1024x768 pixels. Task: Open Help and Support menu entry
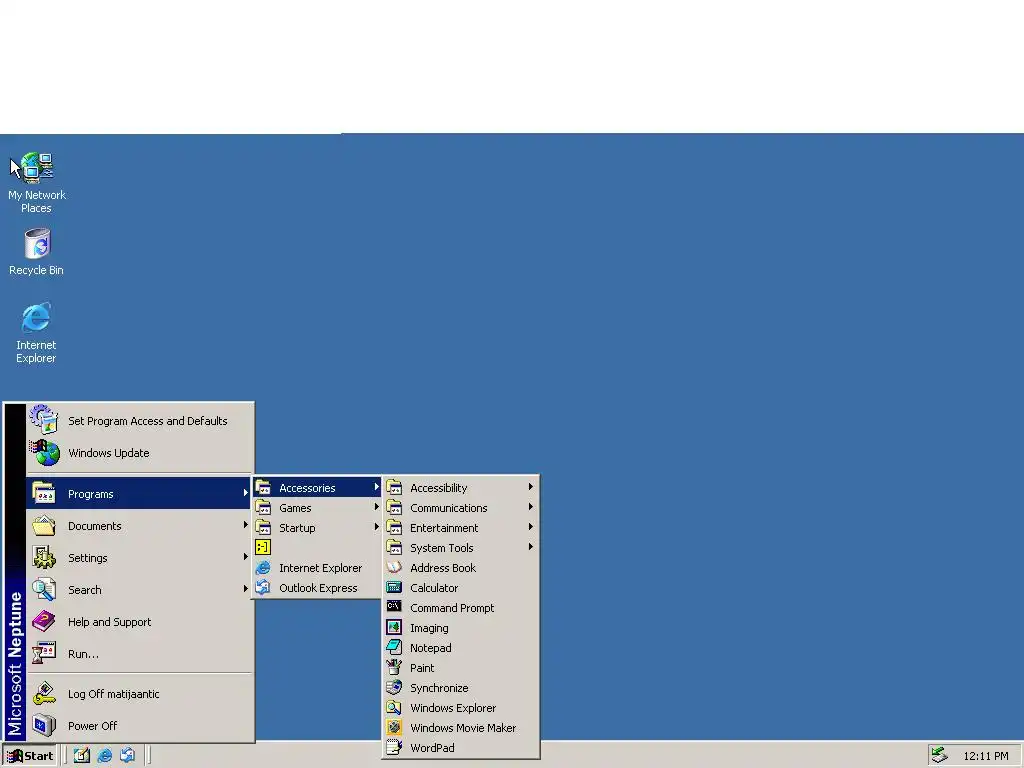(140, 622)
